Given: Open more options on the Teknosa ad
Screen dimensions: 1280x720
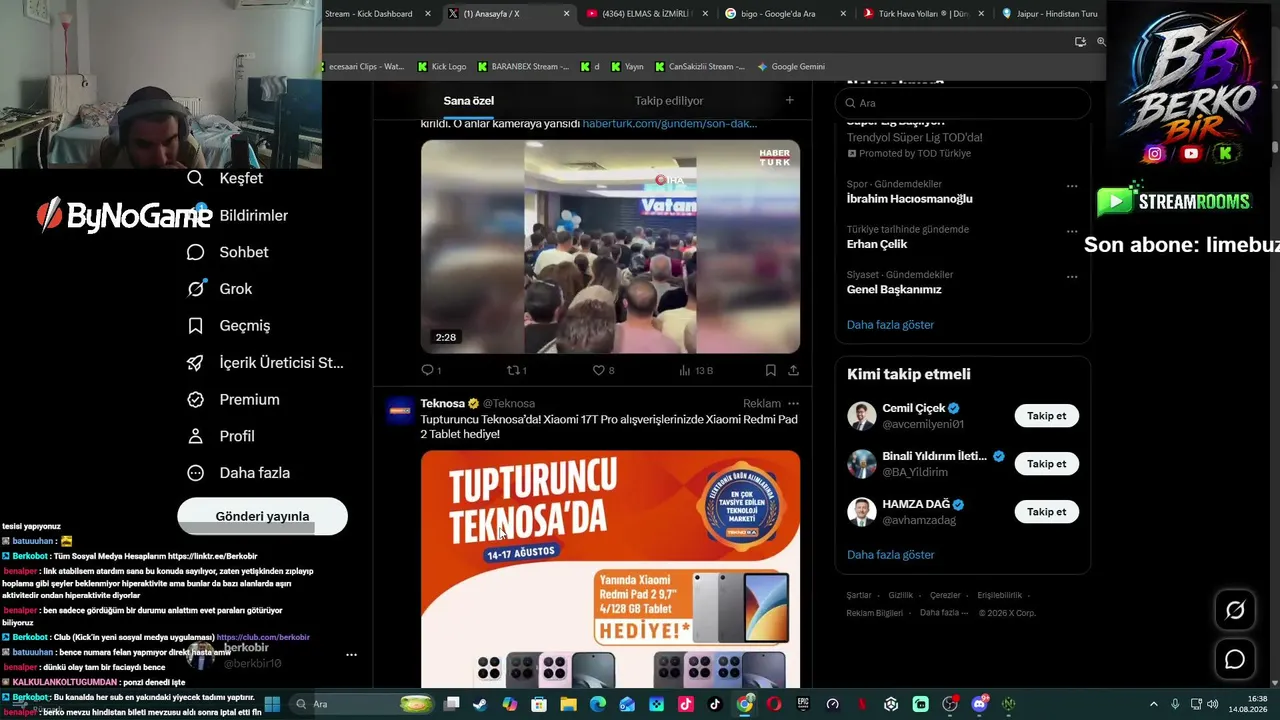Looking at the screenshot, I should tap(793, 403).
